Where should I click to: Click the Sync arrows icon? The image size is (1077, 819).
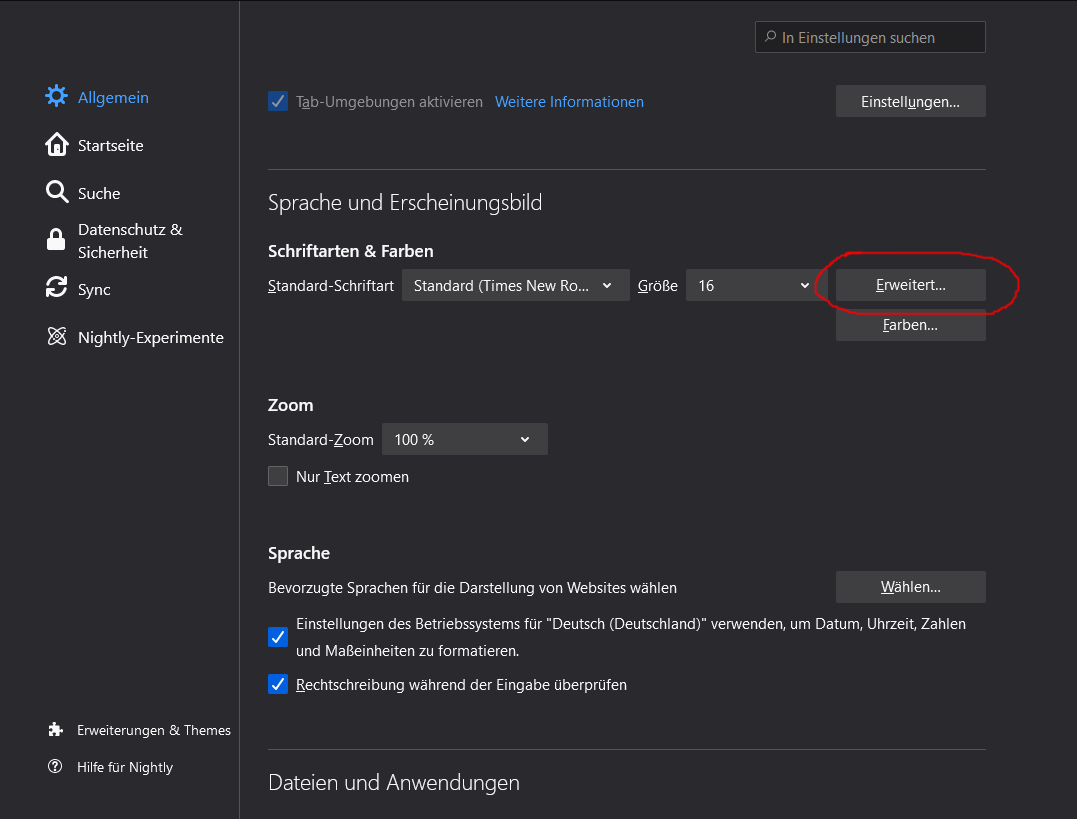point(57,289)
